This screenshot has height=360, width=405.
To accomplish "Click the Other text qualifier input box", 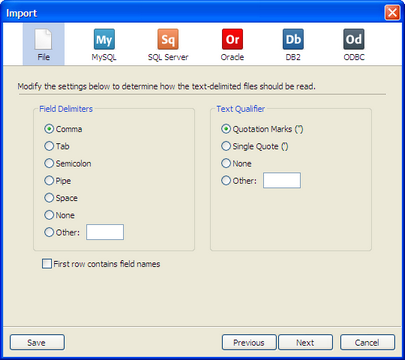I will [x=282, y=180].
